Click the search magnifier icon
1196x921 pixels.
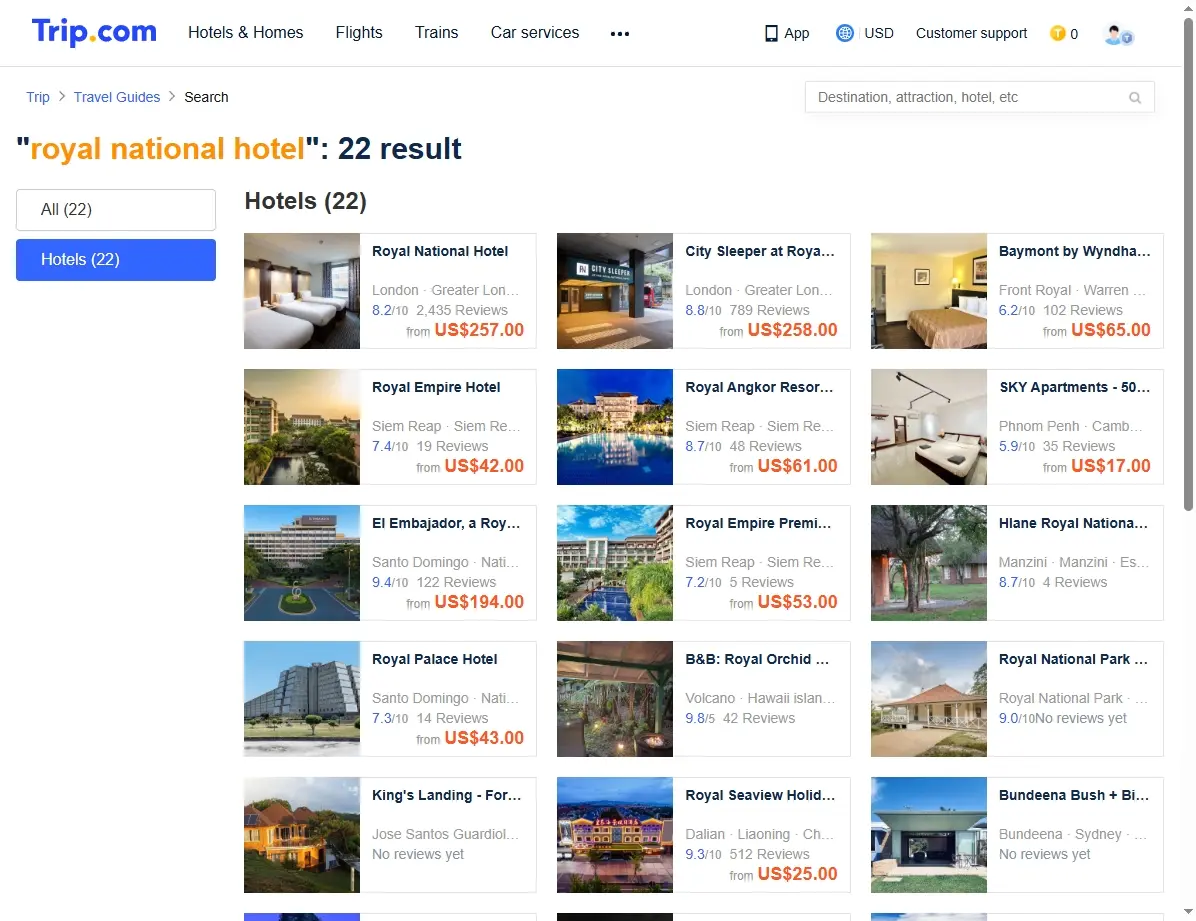point(1135,98)
